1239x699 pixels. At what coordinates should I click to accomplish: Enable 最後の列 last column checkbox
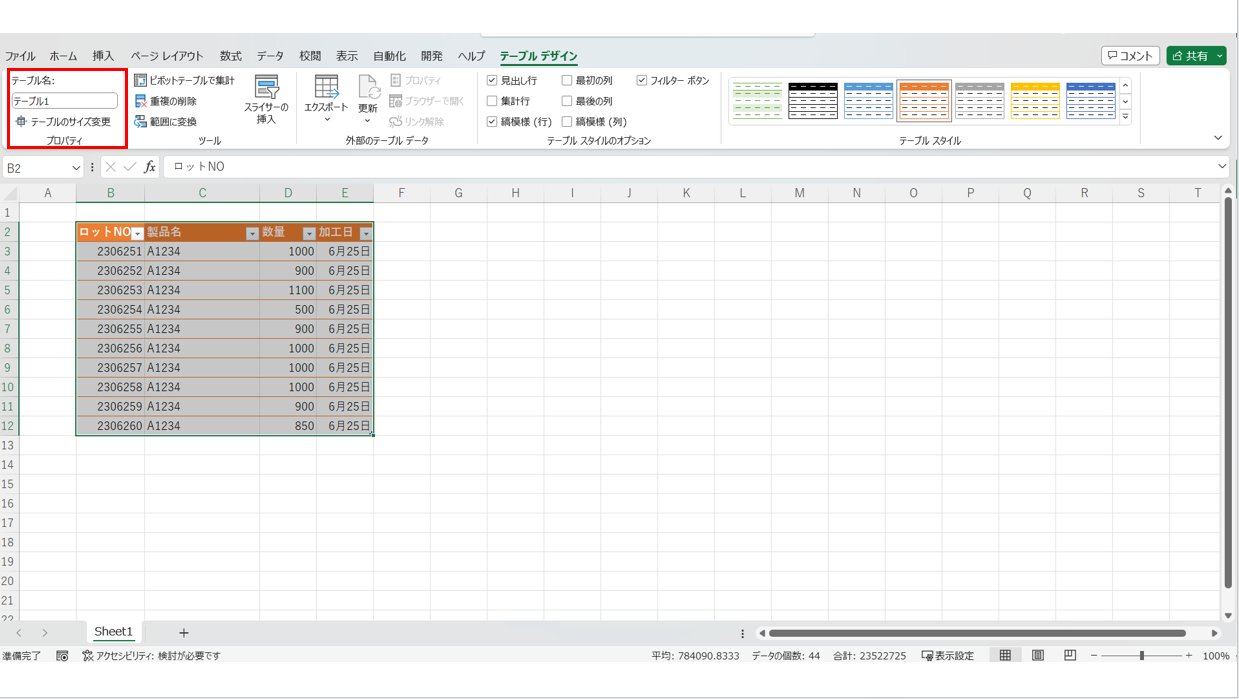(567, 101)
